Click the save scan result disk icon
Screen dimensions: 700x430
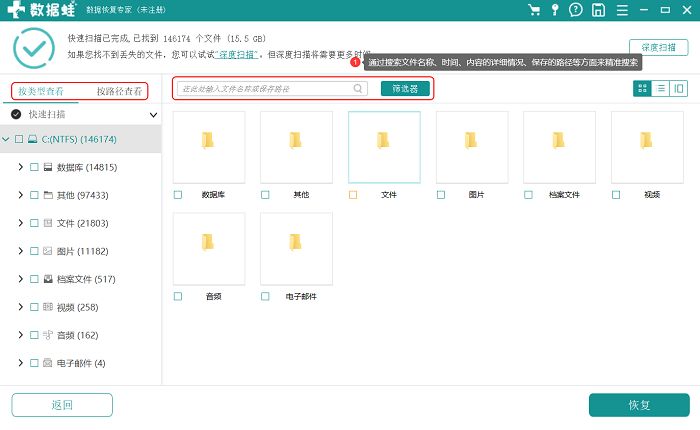(598, 10)
